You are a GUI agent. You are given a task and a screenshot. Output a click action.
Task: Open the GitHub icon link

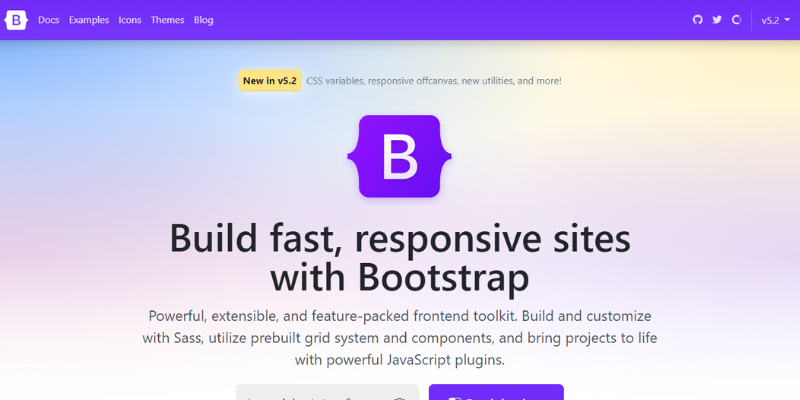[x=697, y=20]
